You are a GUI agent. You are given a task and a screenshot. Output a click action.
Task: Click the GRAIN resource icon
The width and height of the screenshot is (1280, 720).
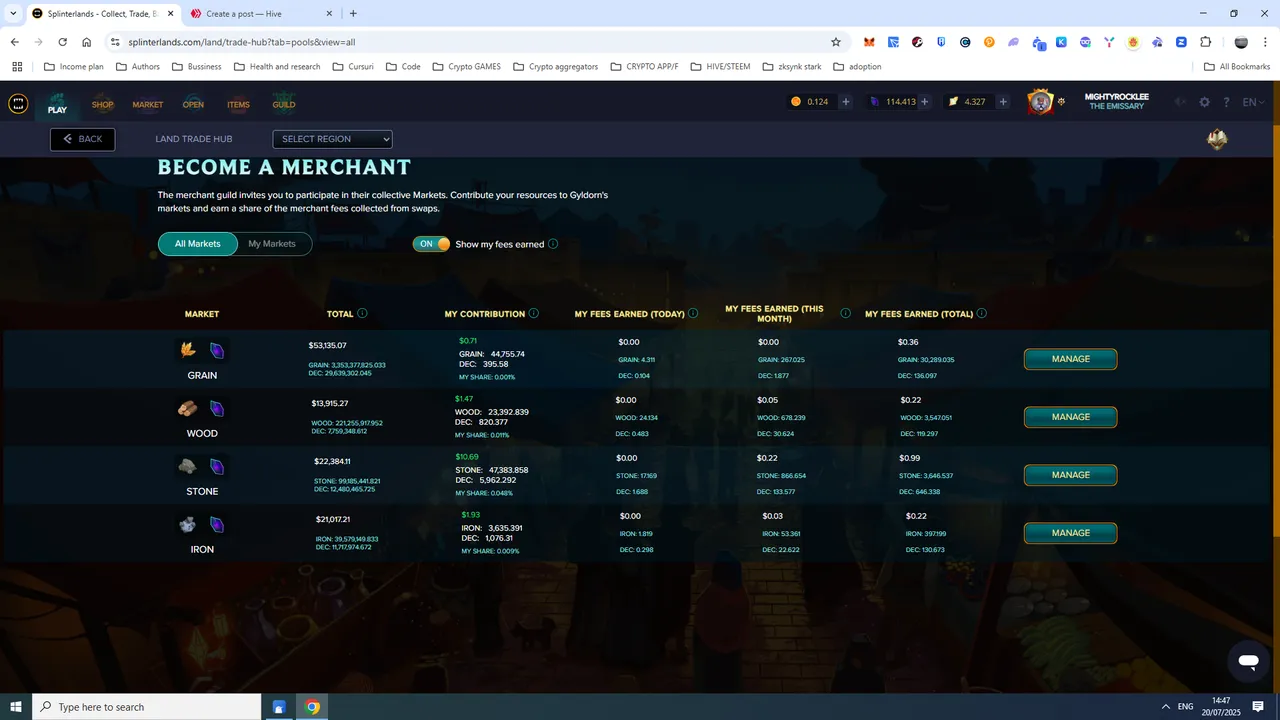pyautogui.click(x=188, y=350)
